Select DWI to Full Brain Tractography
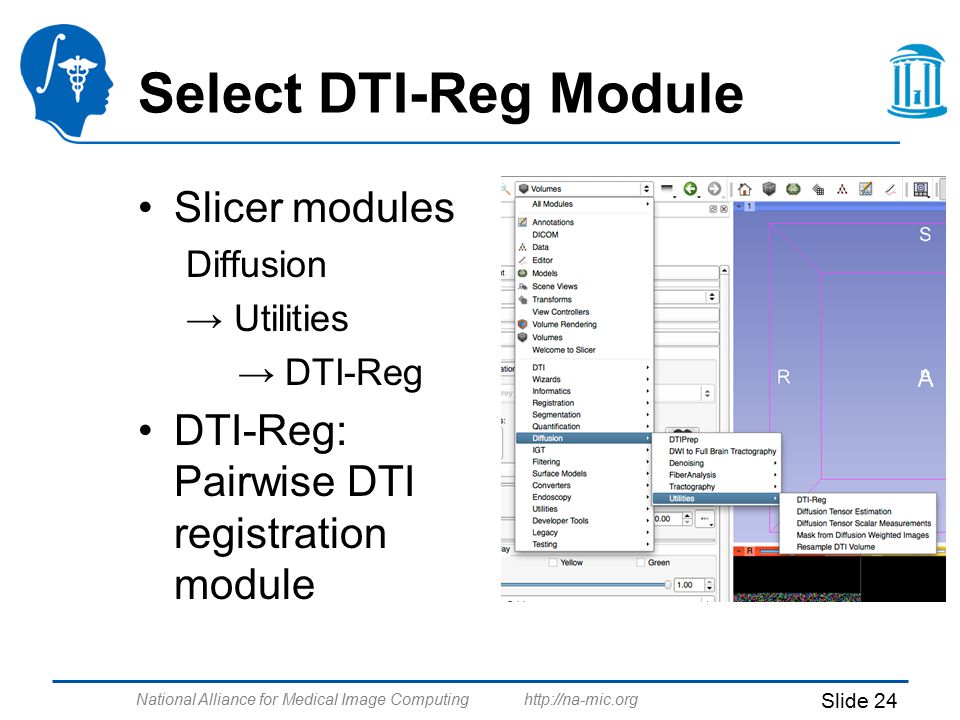 [x=716, y=451]
